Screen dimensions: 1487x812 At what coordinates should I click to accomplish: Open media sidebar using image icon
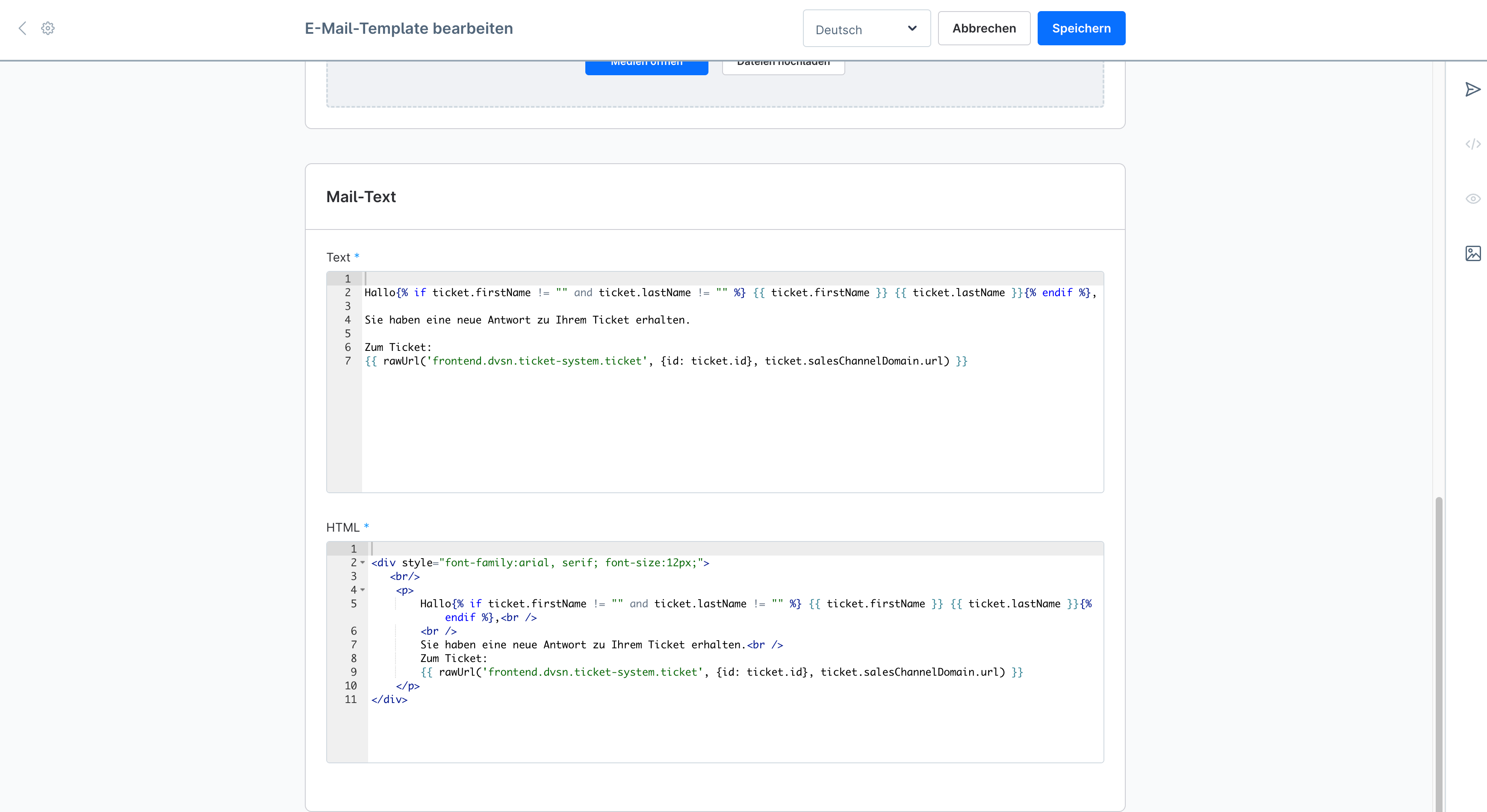1472,253
